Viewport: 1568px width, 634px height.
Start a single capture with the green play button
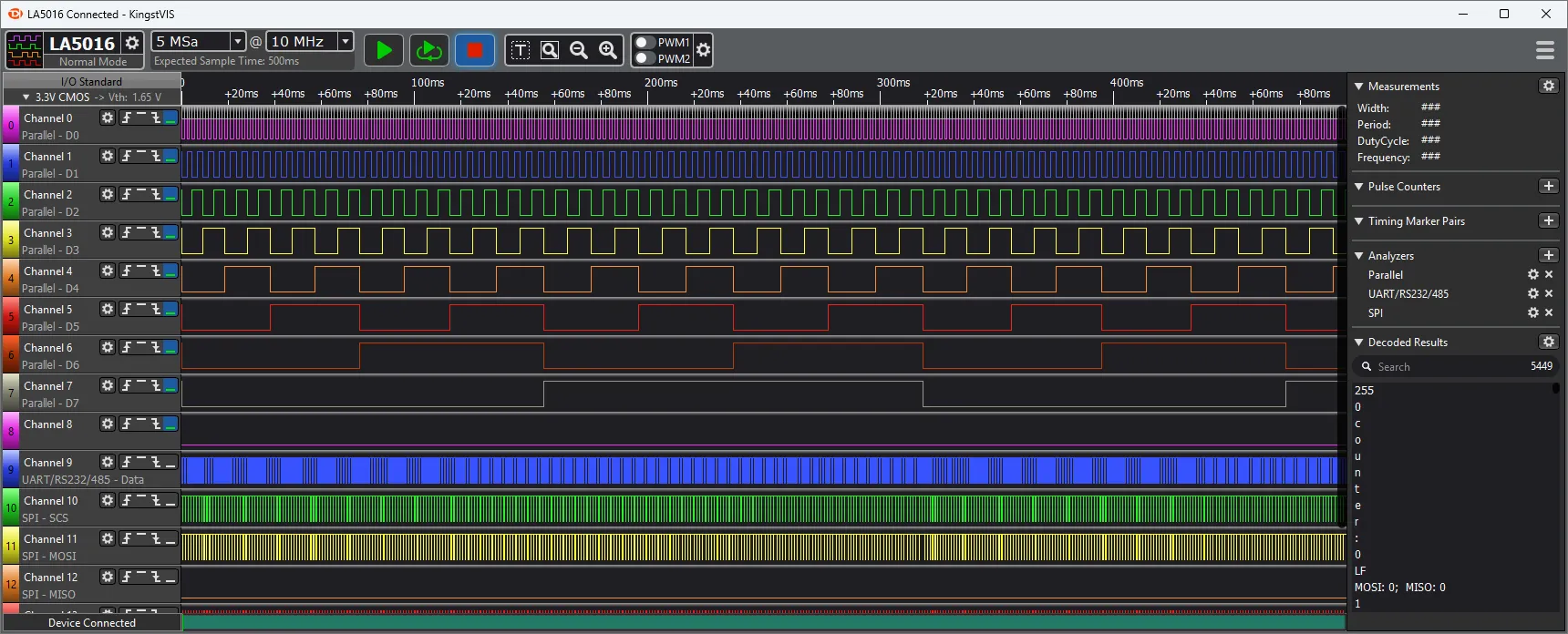point(384,50)
